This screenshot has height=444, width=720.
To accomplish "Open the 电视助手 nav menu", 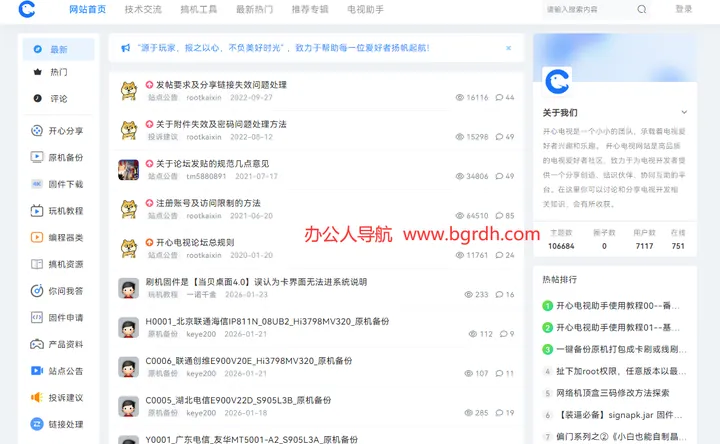I will tap(366, 9).
